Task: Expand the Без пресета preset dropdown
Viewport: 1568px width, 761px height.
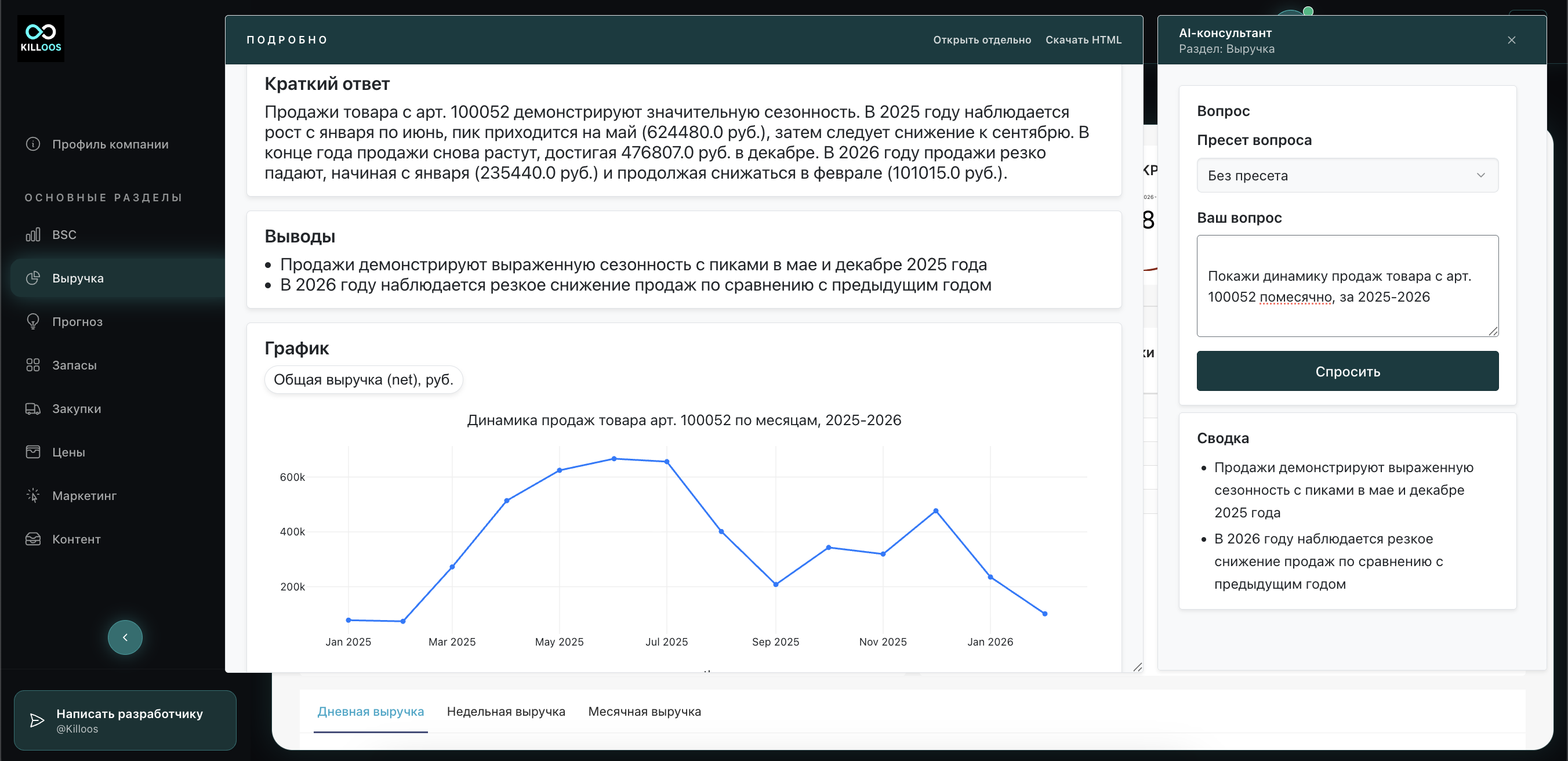Action: pos(1347,175)
